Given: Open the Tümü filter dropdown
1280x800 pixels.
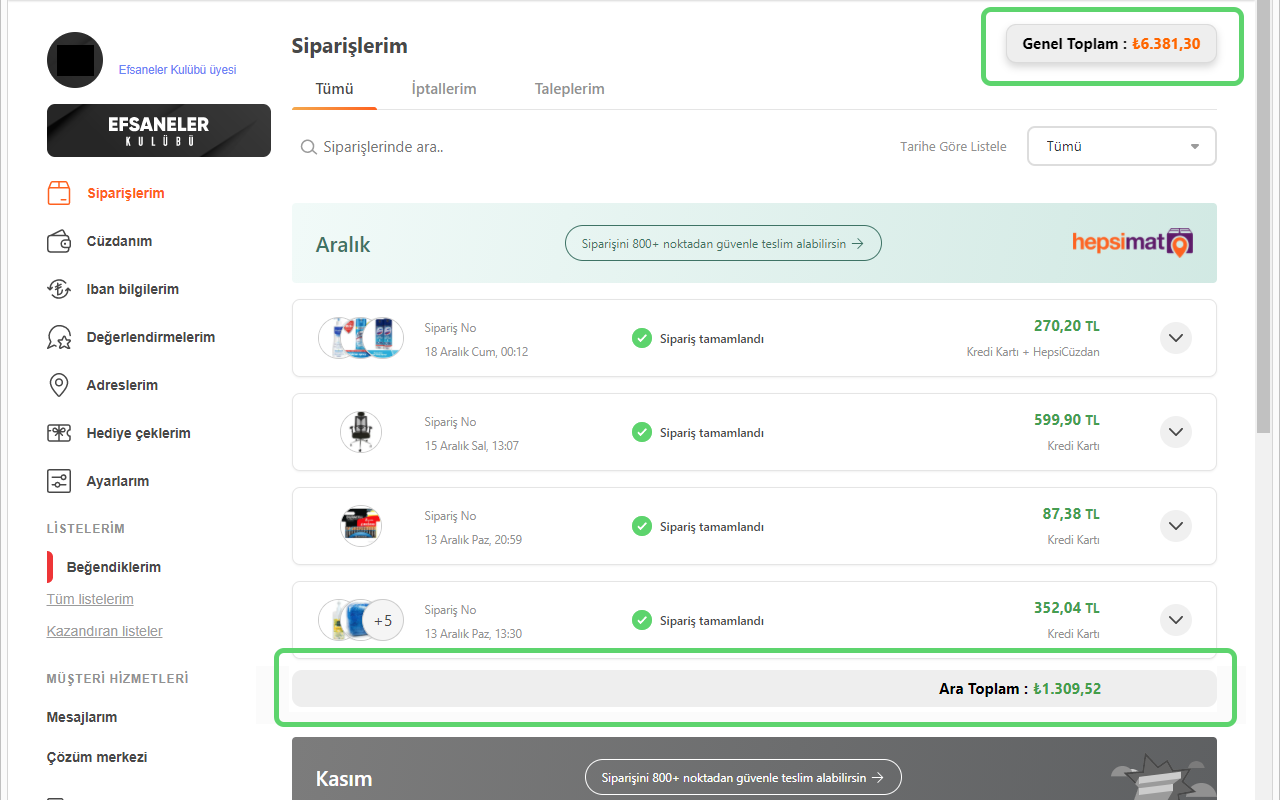Looking at the screenshot, I should (x=1121, y=145).
